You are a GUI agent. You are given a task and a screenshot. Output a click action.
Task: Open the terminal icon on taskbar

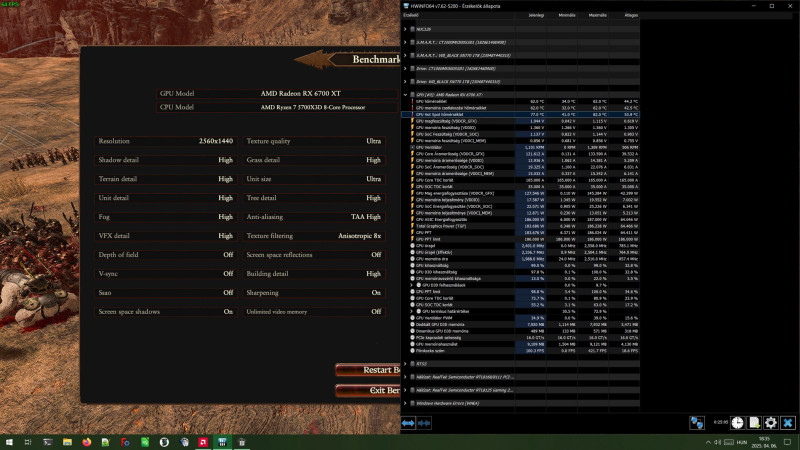[x=47, y=442]
